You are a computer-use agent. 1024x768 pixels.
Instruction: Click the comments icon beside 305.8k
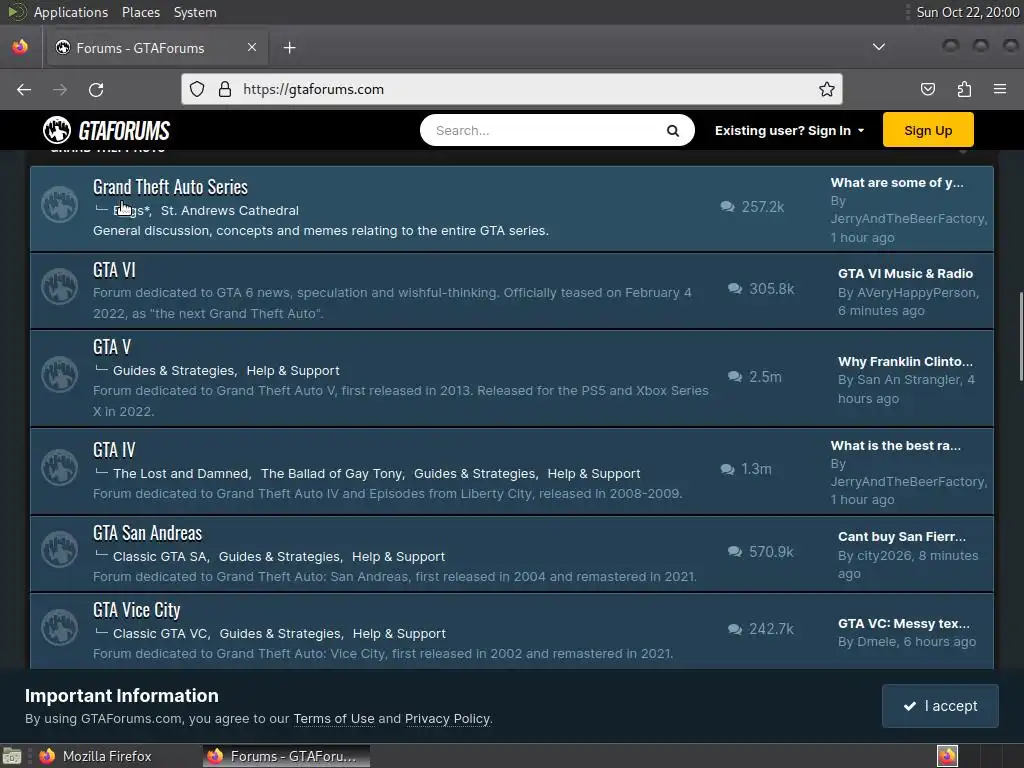[735, 289]
